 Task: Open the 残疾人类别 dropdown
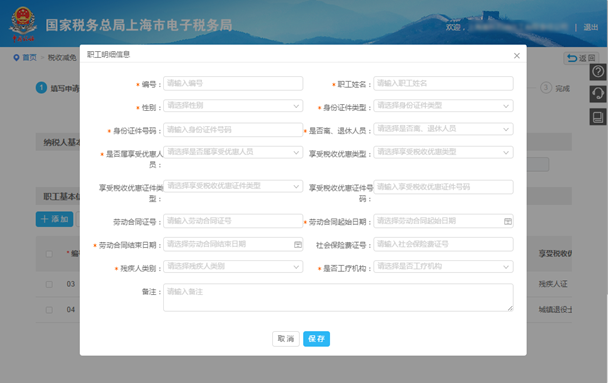pos(233,267)
